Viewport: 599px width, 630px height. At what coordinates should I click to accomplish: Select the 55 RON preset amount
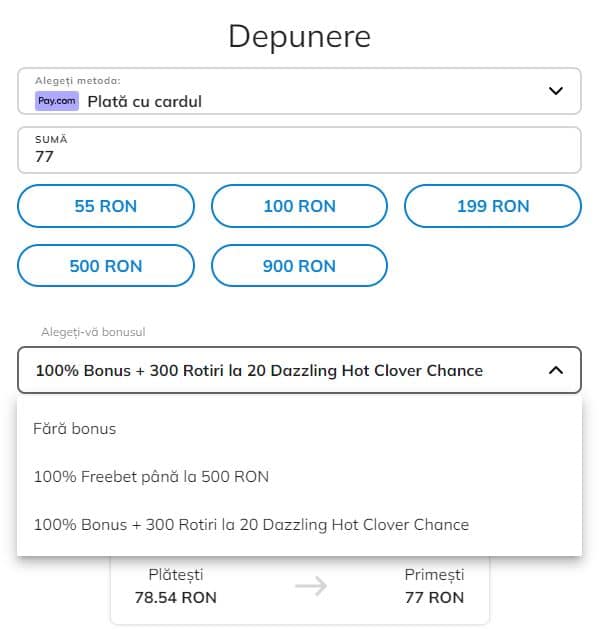[x=106, y=206]
